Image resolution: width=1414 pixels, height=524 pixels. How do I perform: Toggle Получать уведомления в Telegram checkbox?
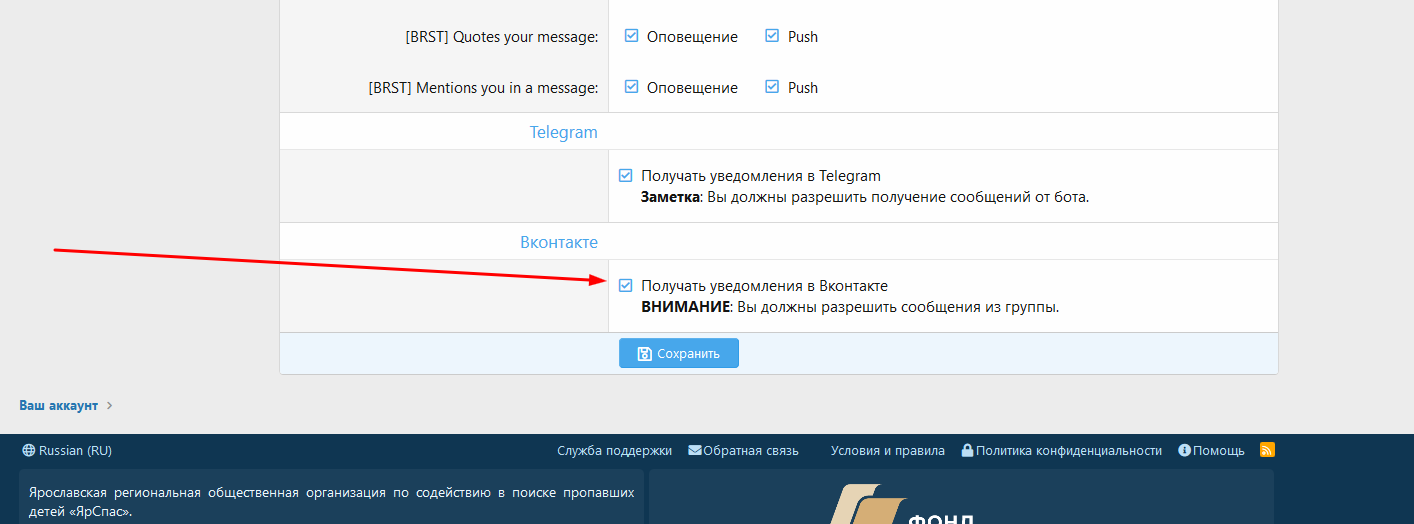tap(626, 175)
